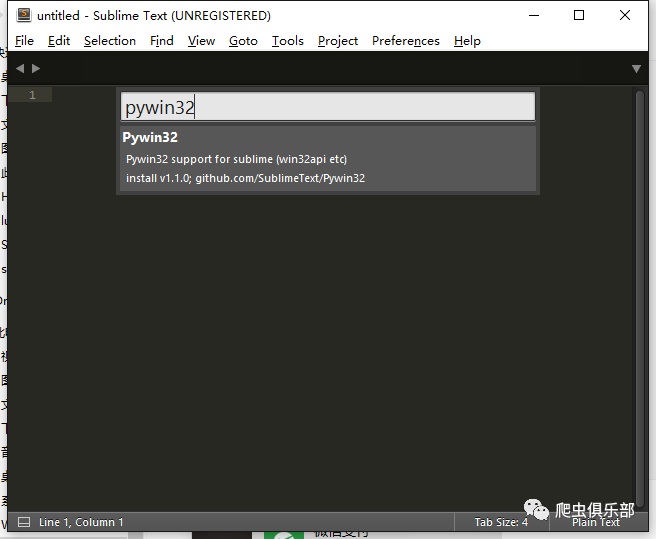
Task: Open the View menu
Action: (x=201, y=41)
